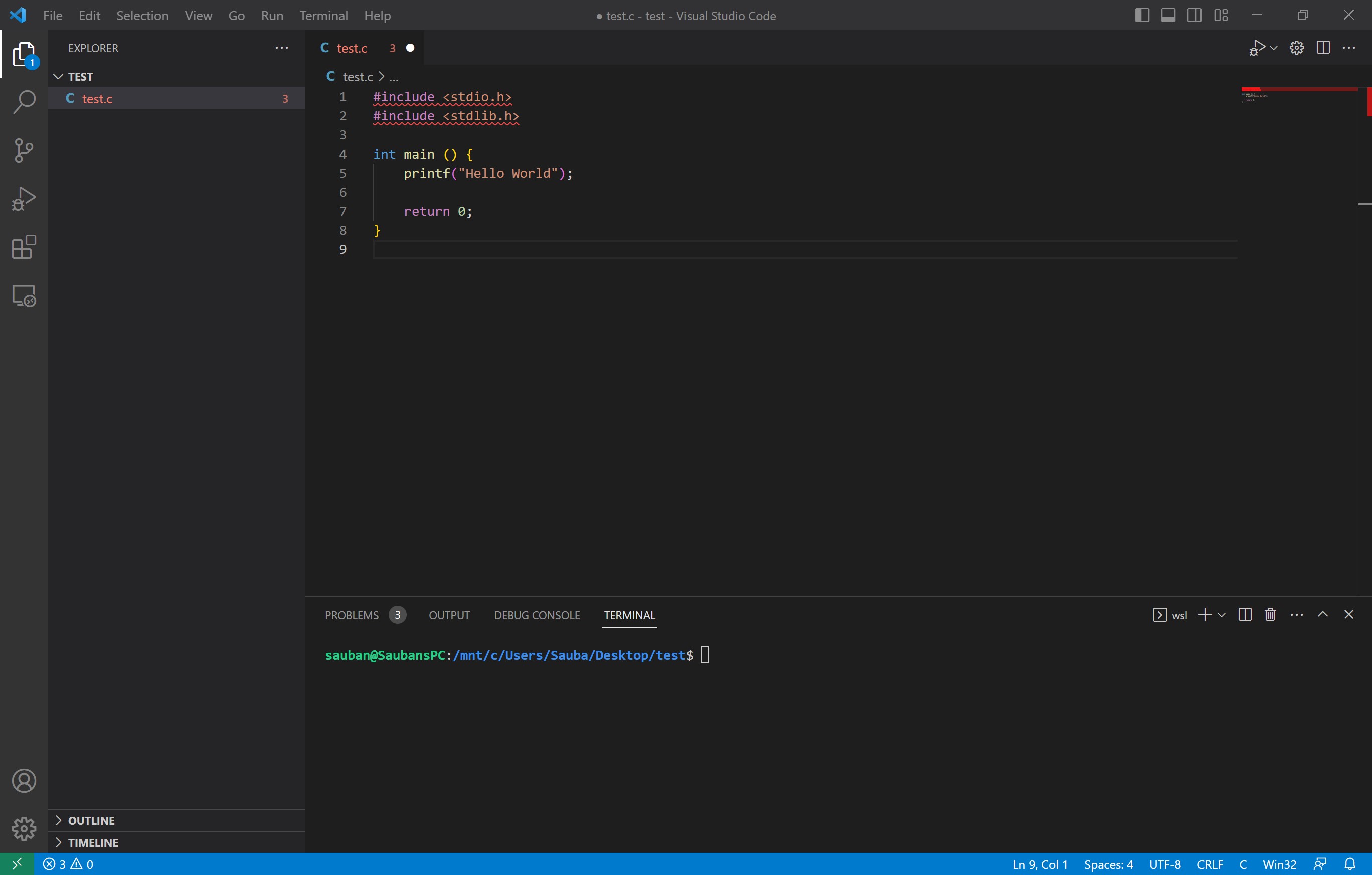Open the Manage gear in activity bar

tap(24, 829)
